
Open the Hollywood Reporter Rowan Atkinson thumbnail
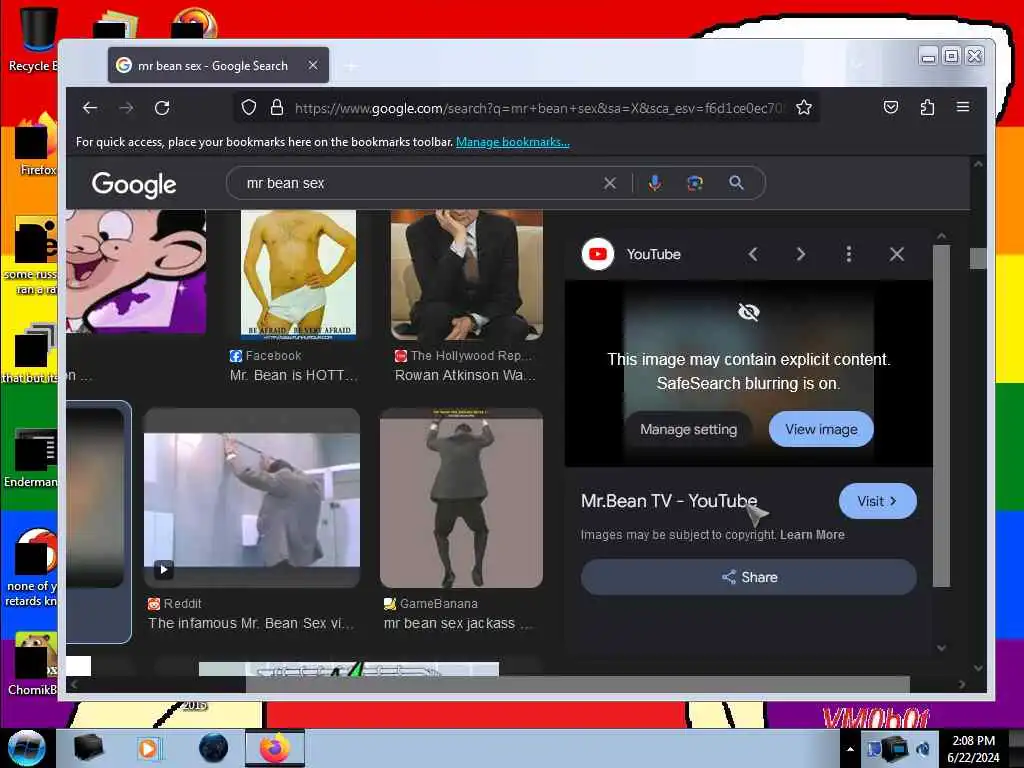(466, 274)
